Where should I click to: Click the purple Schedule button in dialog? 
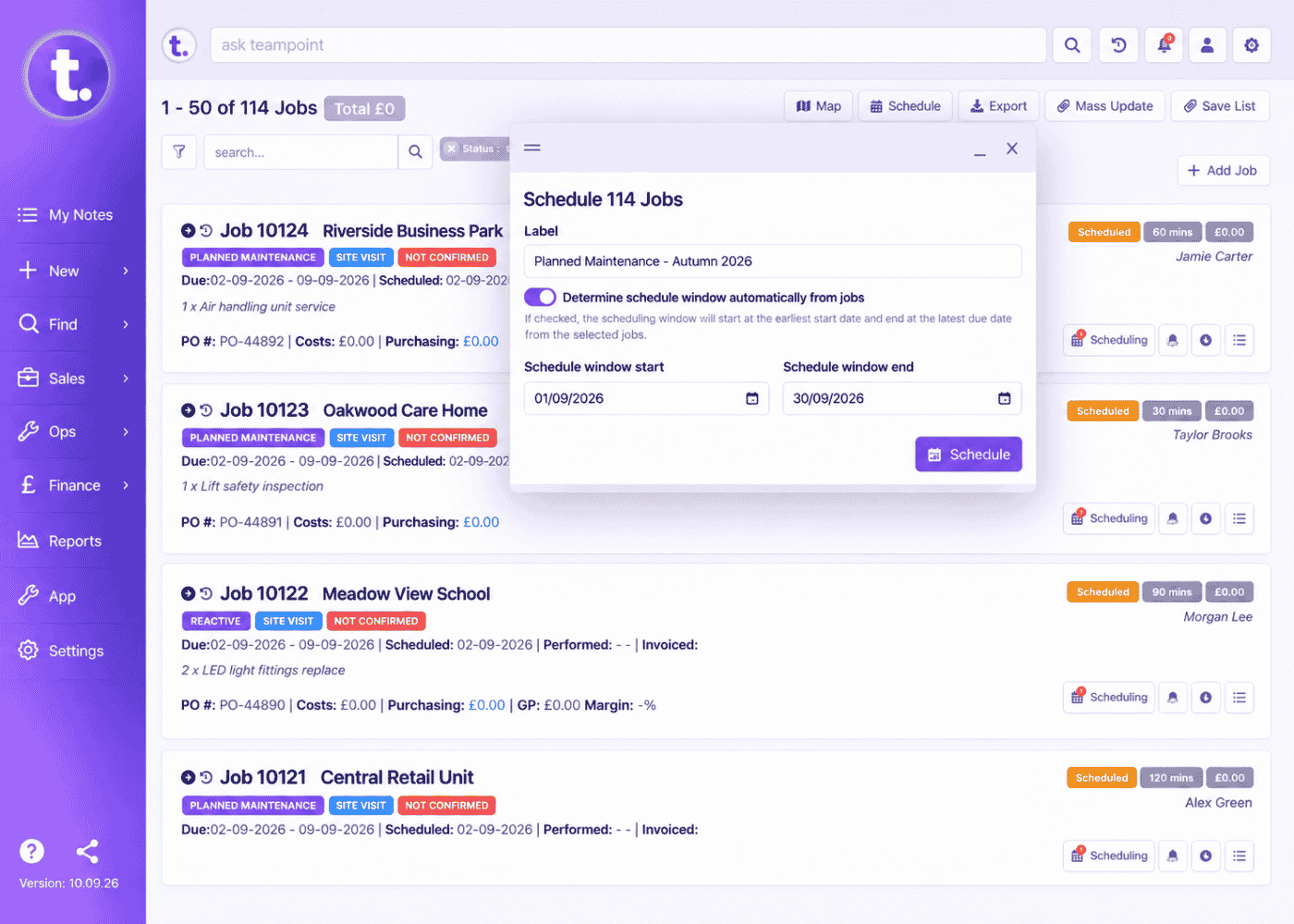click(x=969, y=455)
